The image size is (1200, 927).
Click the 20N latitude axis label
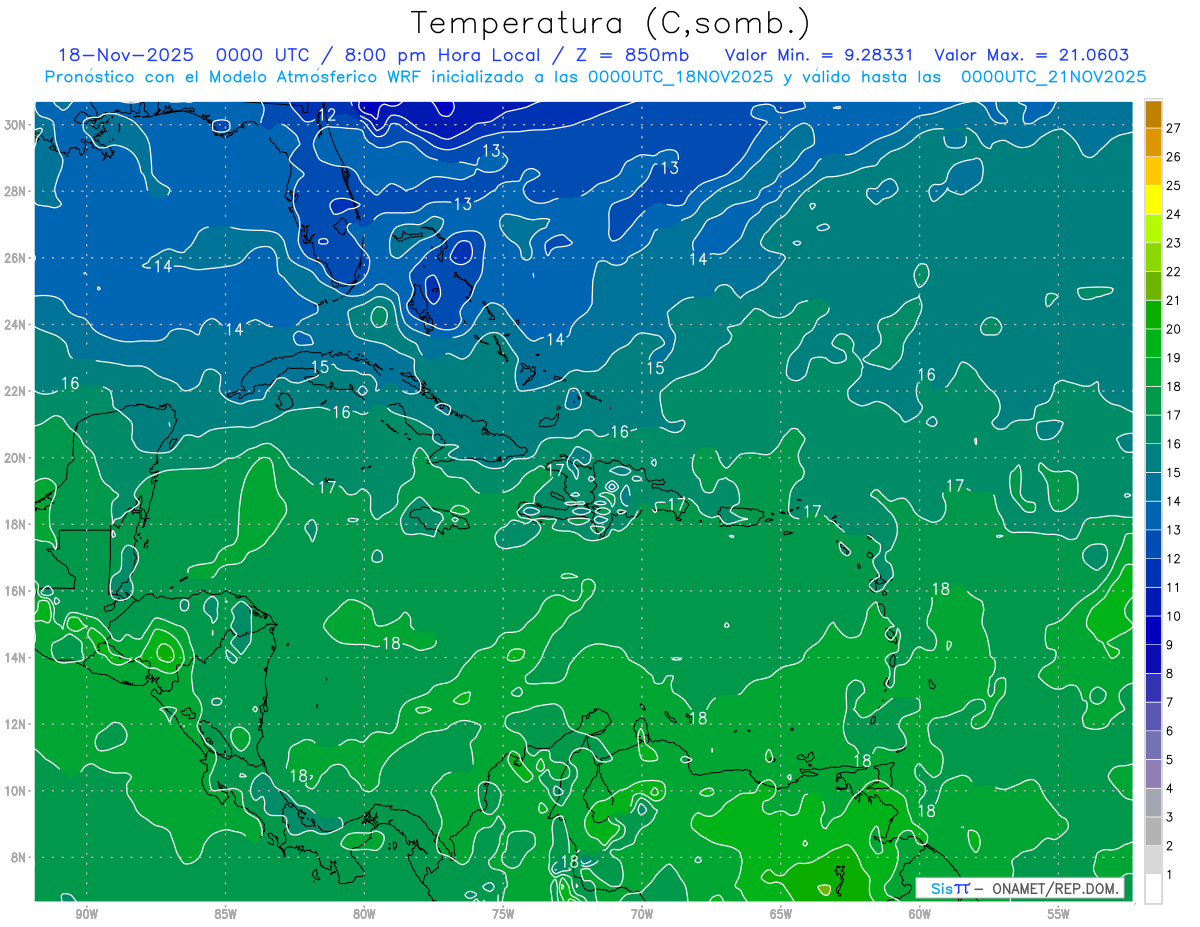click(x=14, y=458)
